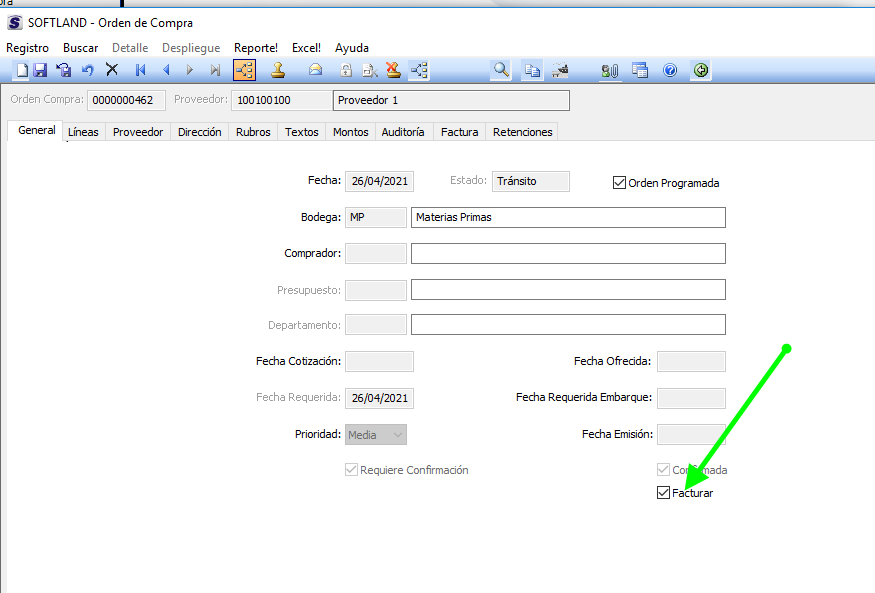Viewport: 875px width, 593px height.
Task: Open help with the blue question mark icon
Action: (670, 70)
